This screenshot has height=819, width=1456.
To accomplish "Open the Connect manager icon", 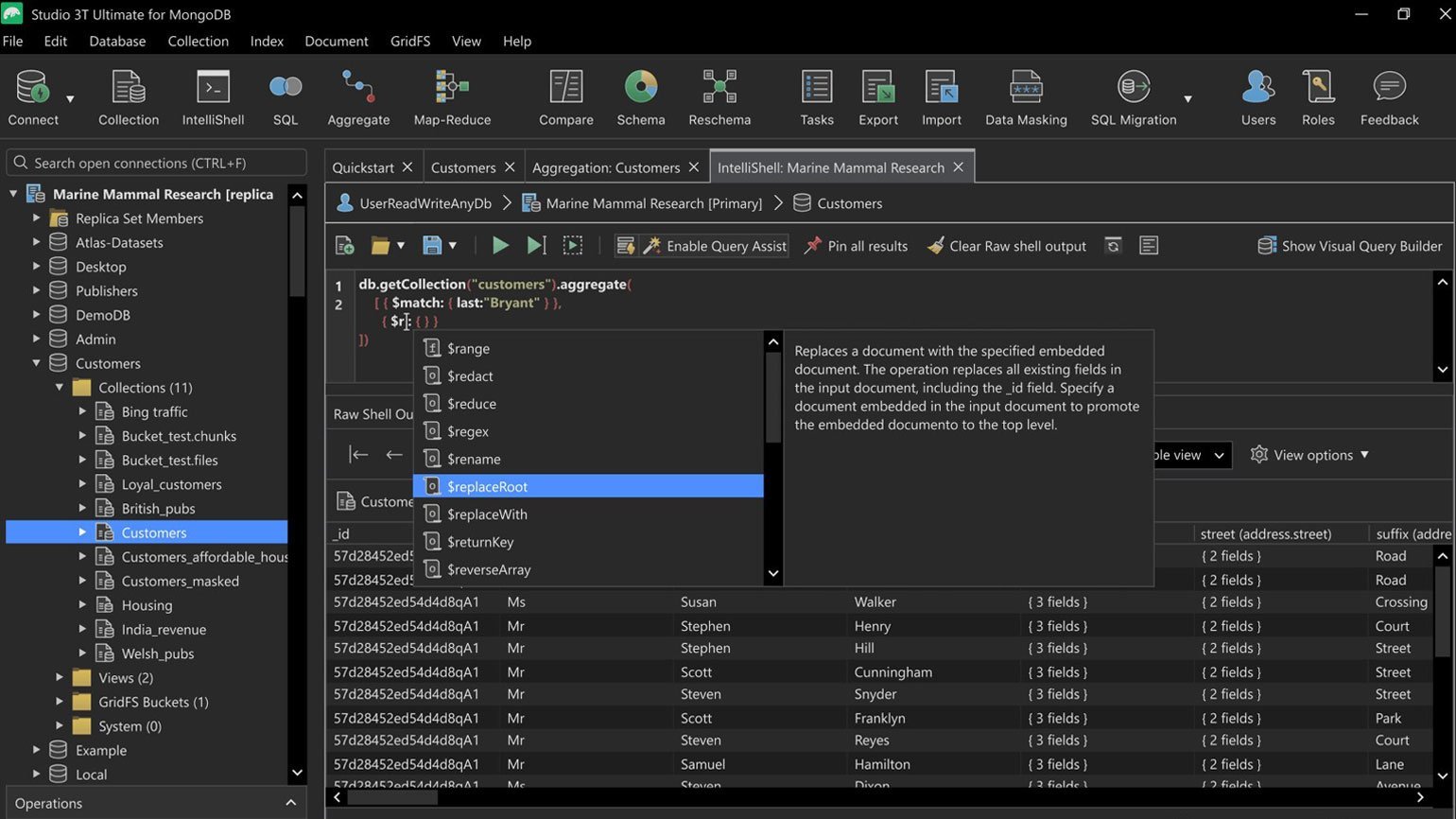I will (33, 97).
